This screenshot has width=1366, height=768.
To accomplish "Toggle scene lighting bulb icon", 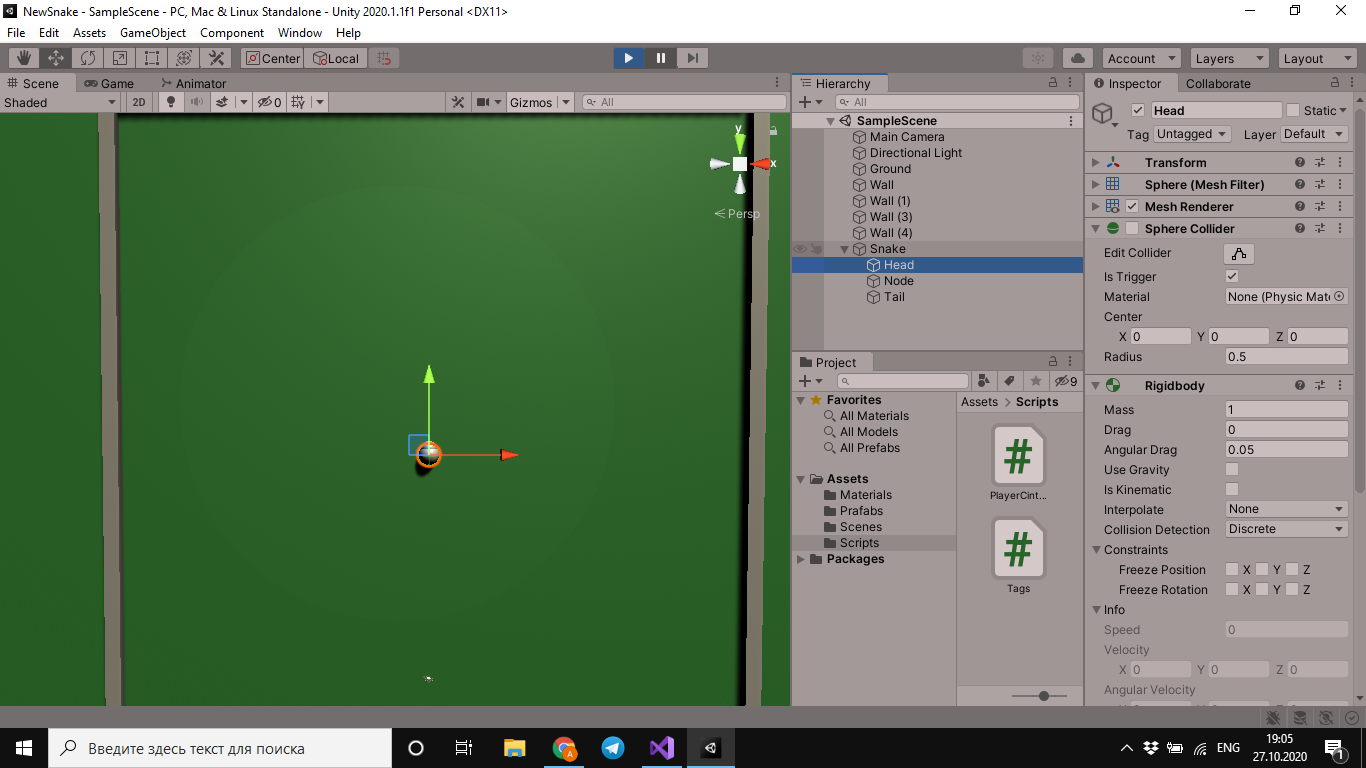I will click(170, 102).
